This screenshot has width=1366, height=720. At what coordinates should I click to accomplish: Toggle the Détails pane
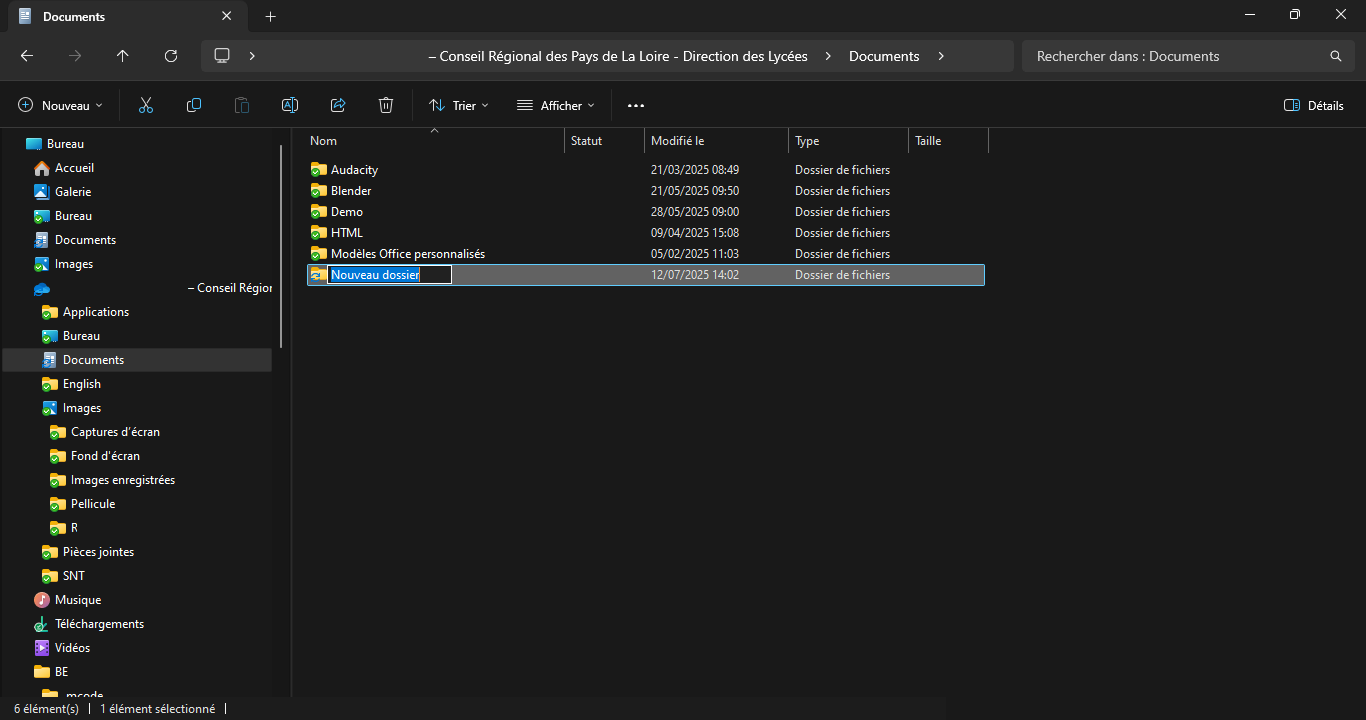(x=1314, y=105)
